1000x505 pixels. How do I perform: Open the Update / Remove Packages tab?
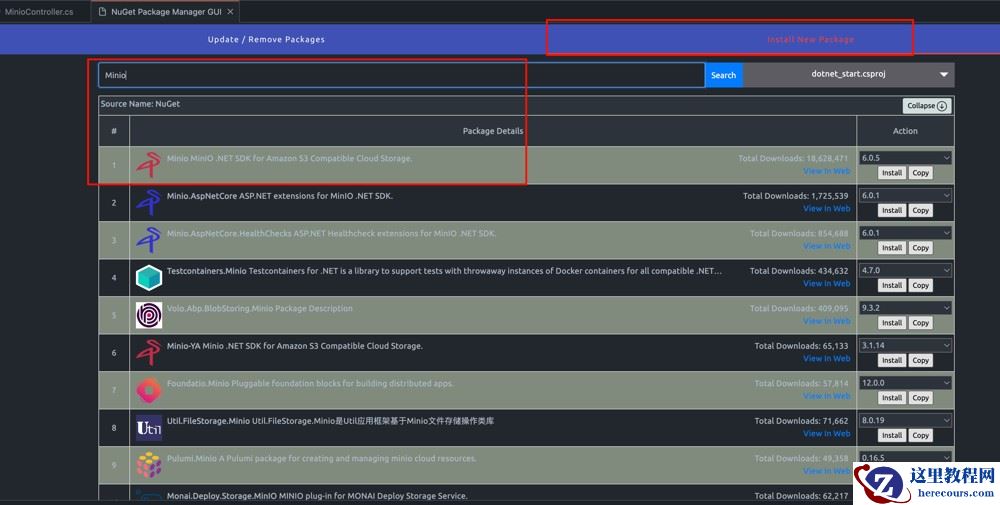tap(266, 40)
